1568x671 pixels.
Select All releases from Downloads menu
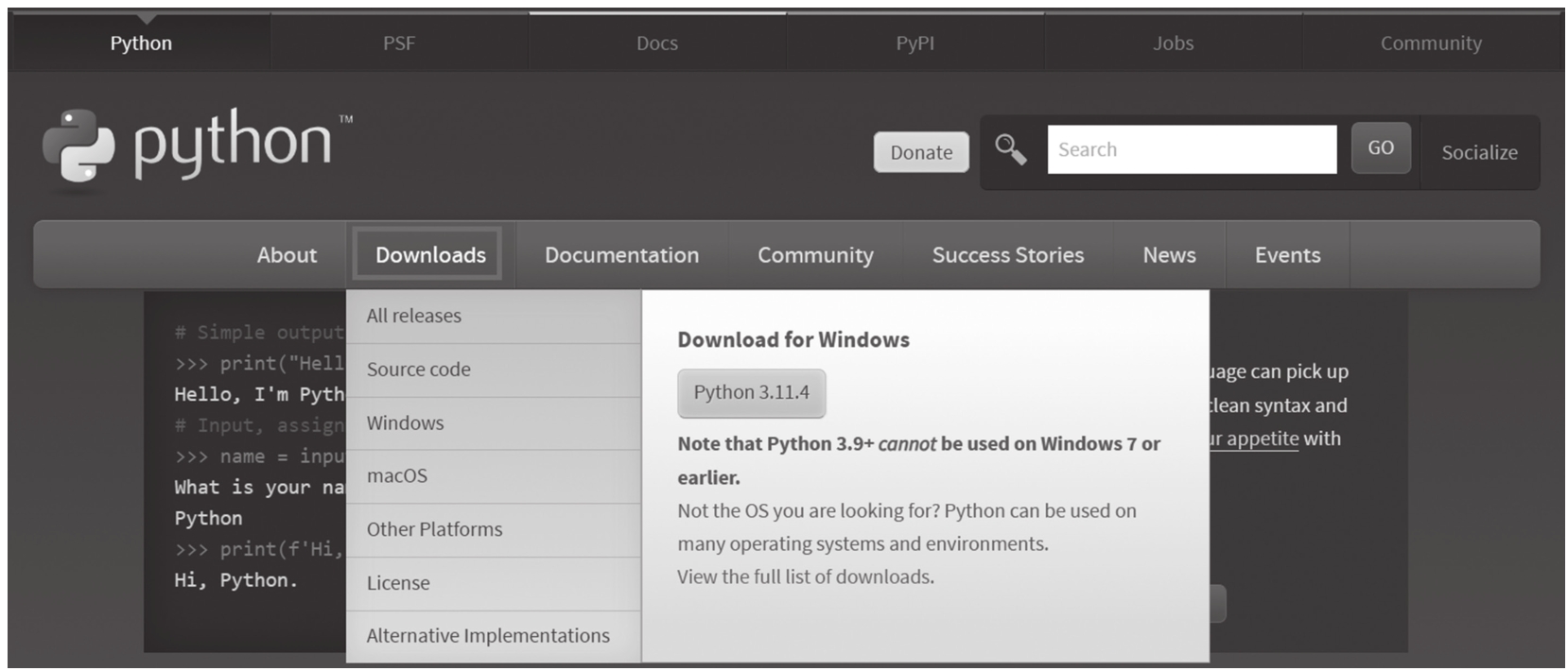click(x=414, y=316)
